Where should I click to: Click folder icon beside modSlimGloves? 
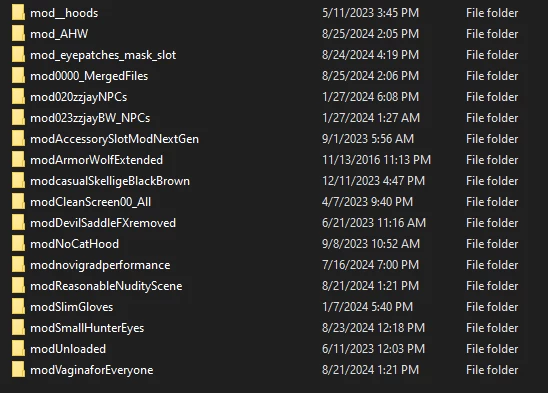pyautogui.click(x=18, y=307)
